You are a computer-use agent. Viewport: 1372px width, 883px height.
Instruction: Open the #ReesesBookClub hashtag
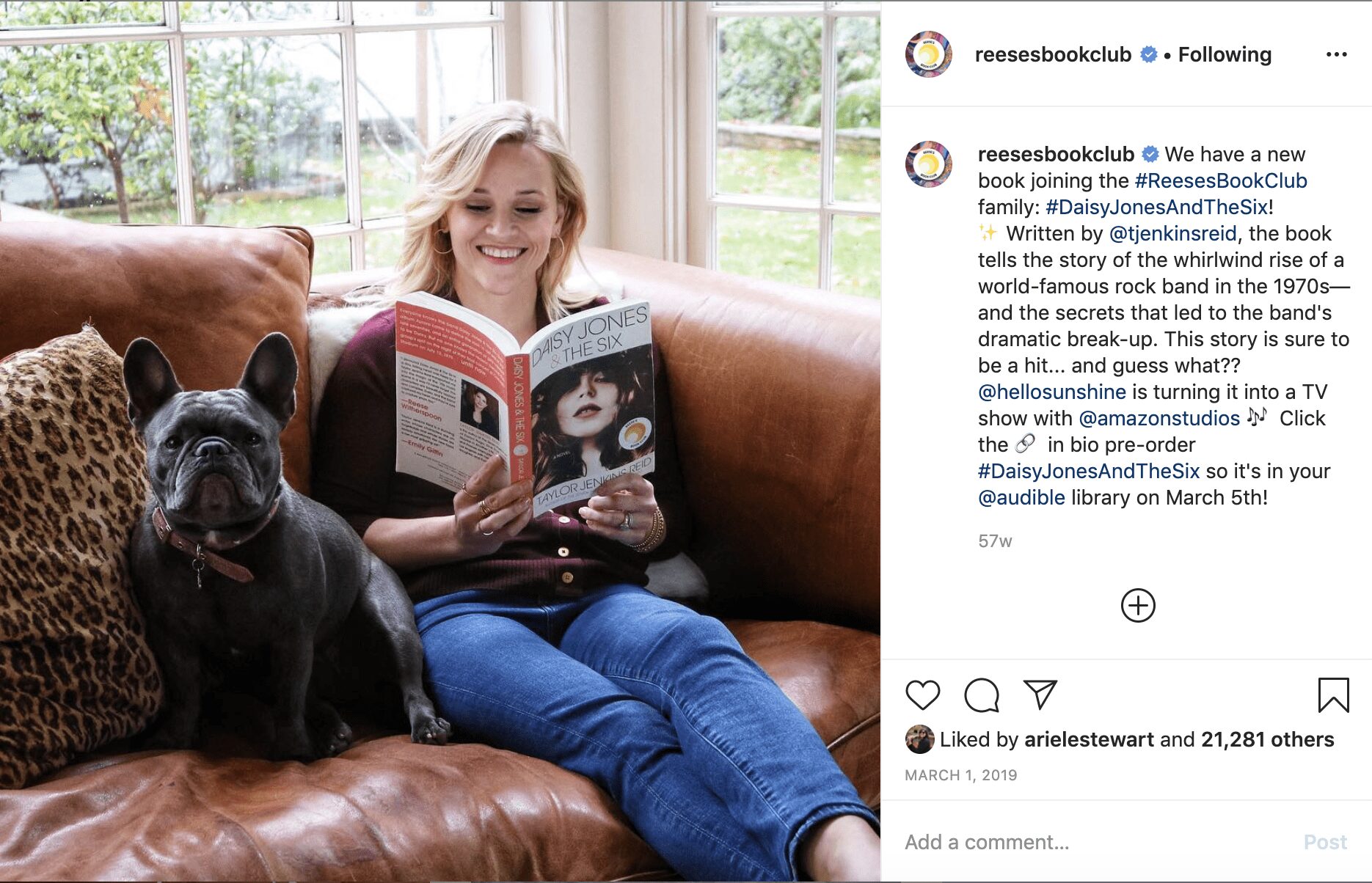coord(1221,180)
